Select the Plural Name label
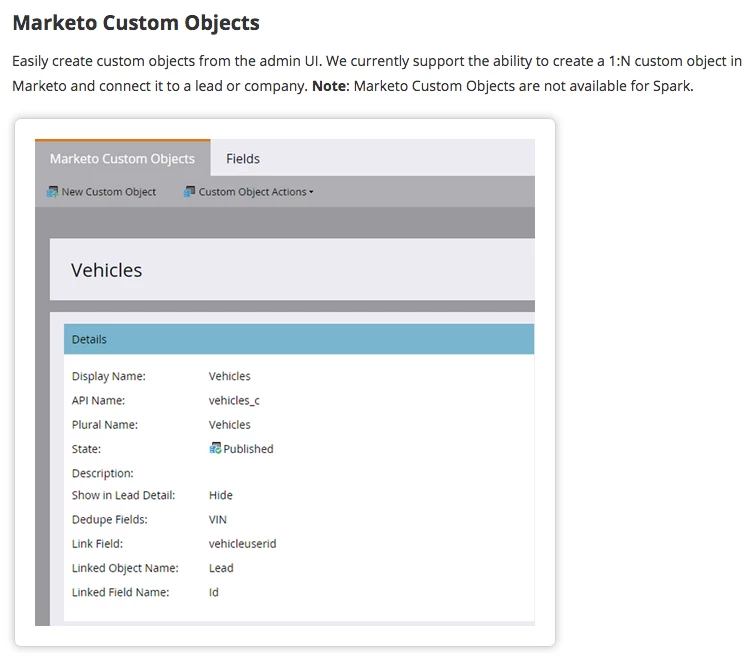756x666 pixels. tap(105, 425)
